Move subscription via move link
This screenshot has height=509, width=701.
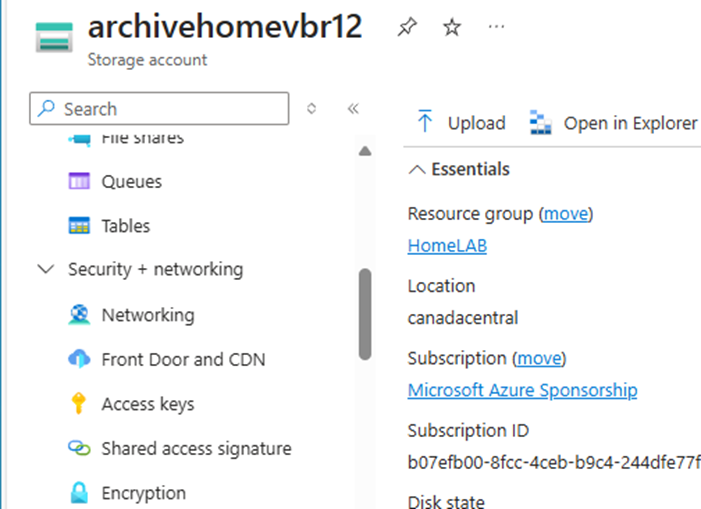539,358
